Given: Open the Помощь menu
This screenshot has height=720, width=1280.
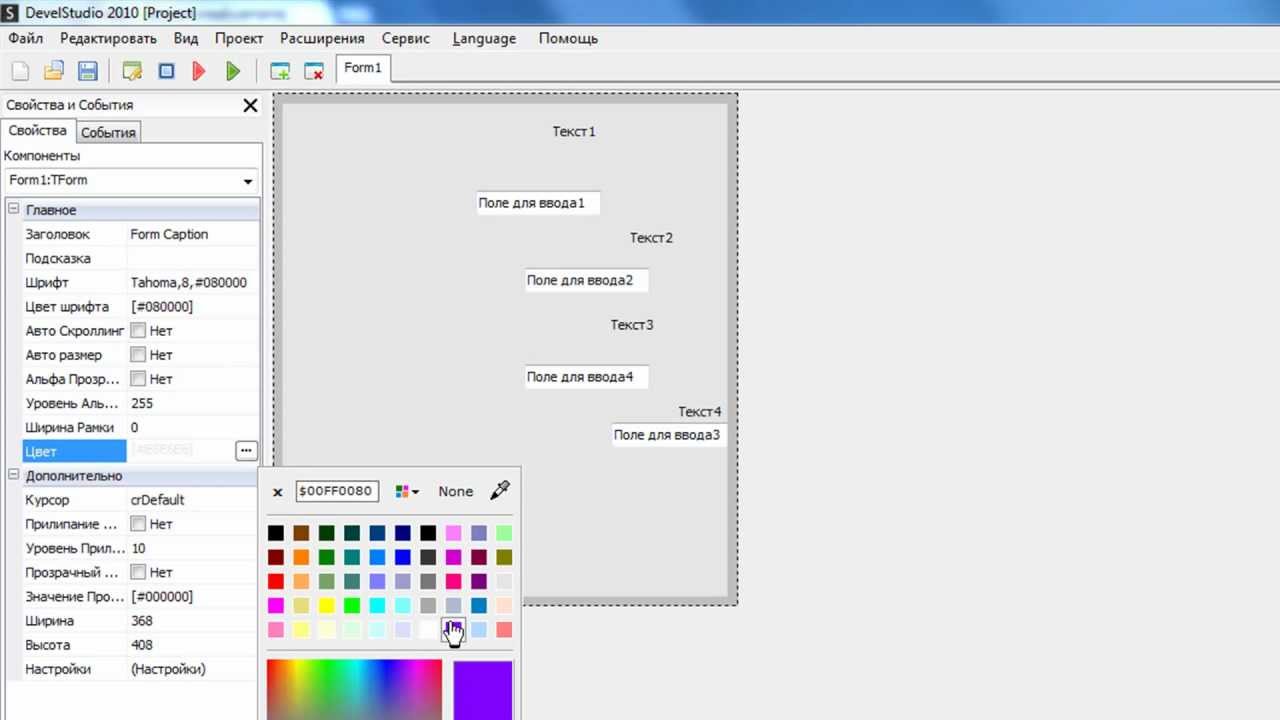Looking at the screenshot, I should tap(568, 38).
